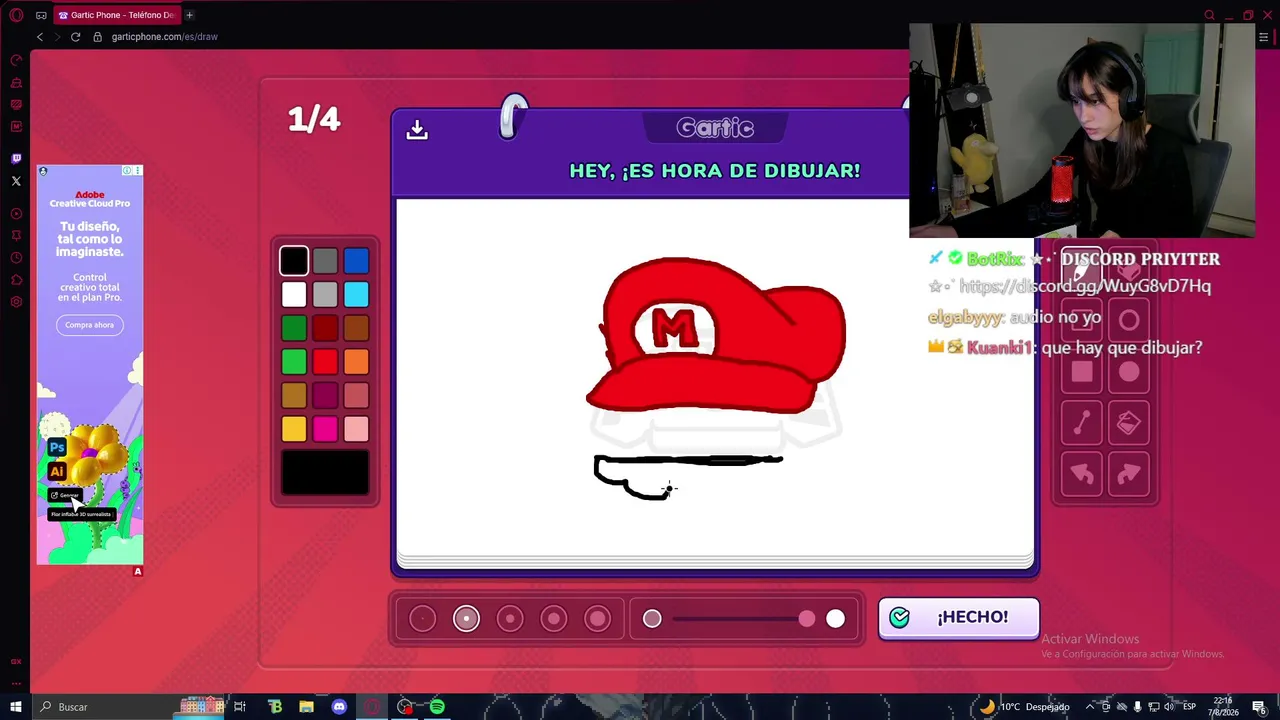This screenshot has width=1280, height=720.
Task: Click the Compra ahora button in Adobe ad
Action: [x=90, y=325]
